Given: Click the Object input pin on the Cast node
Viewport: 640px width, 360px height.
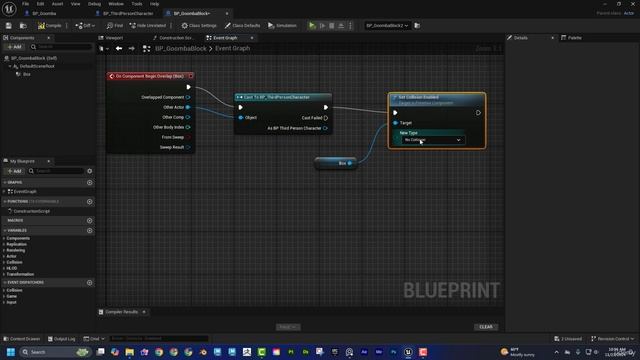Looking at the screenshot, I should [x=241, y=118].
